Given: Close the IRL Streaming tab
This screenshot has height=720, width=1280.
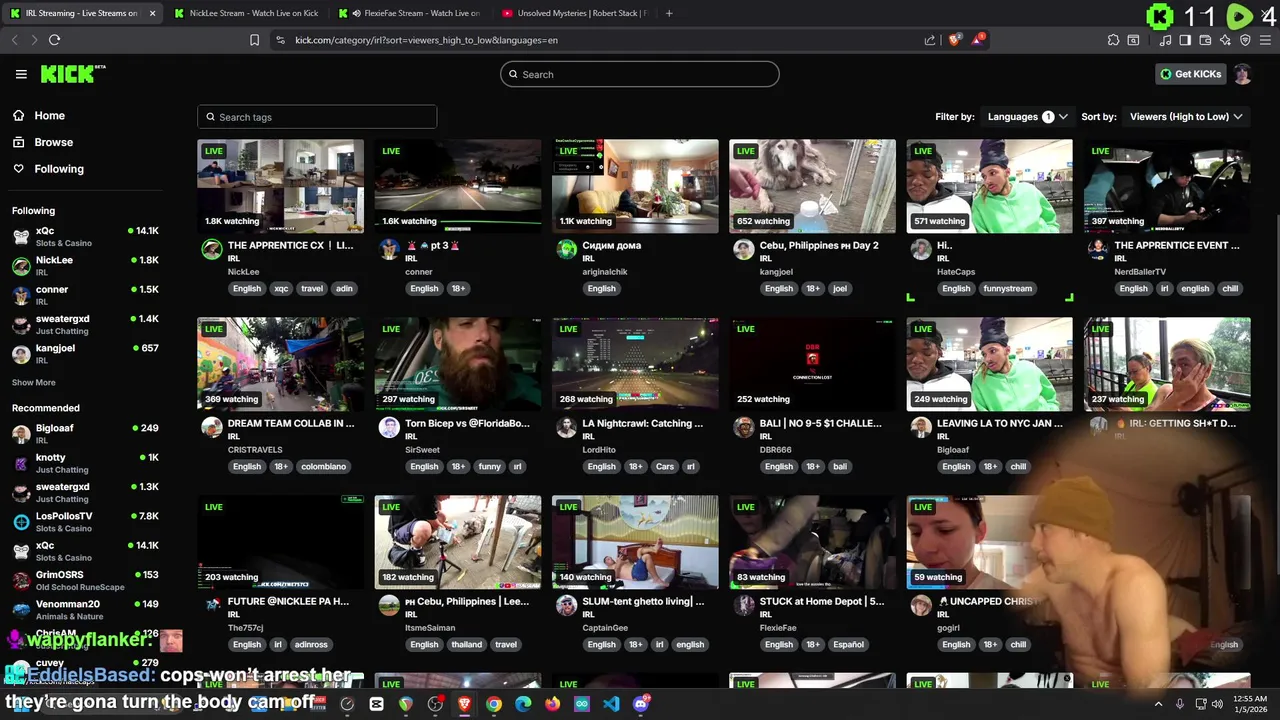Looking at the screenshot, I should [x=152, y=13].
